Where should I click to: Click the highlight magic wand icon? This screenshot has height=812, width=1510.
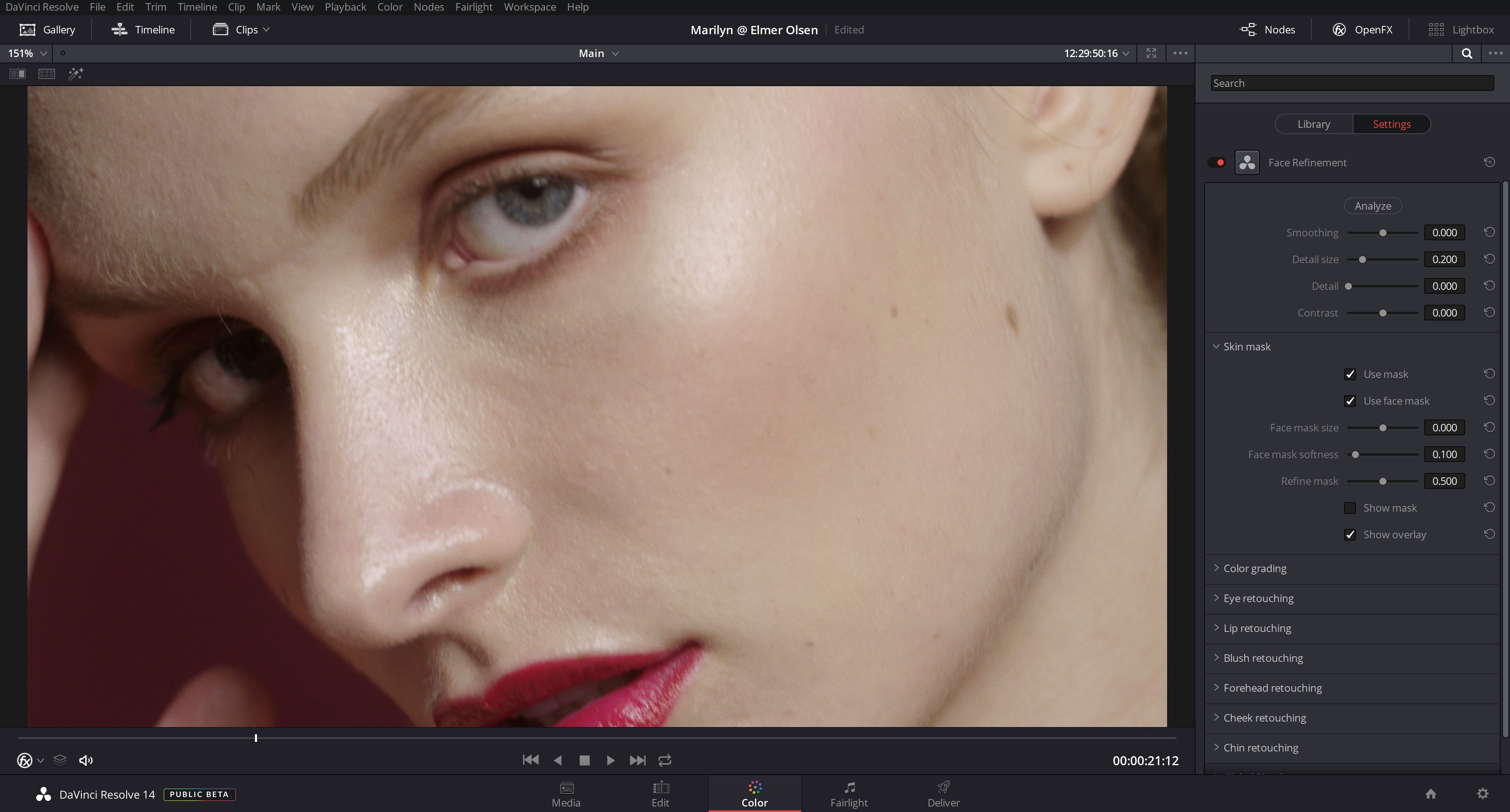click(x=75, y=74)
